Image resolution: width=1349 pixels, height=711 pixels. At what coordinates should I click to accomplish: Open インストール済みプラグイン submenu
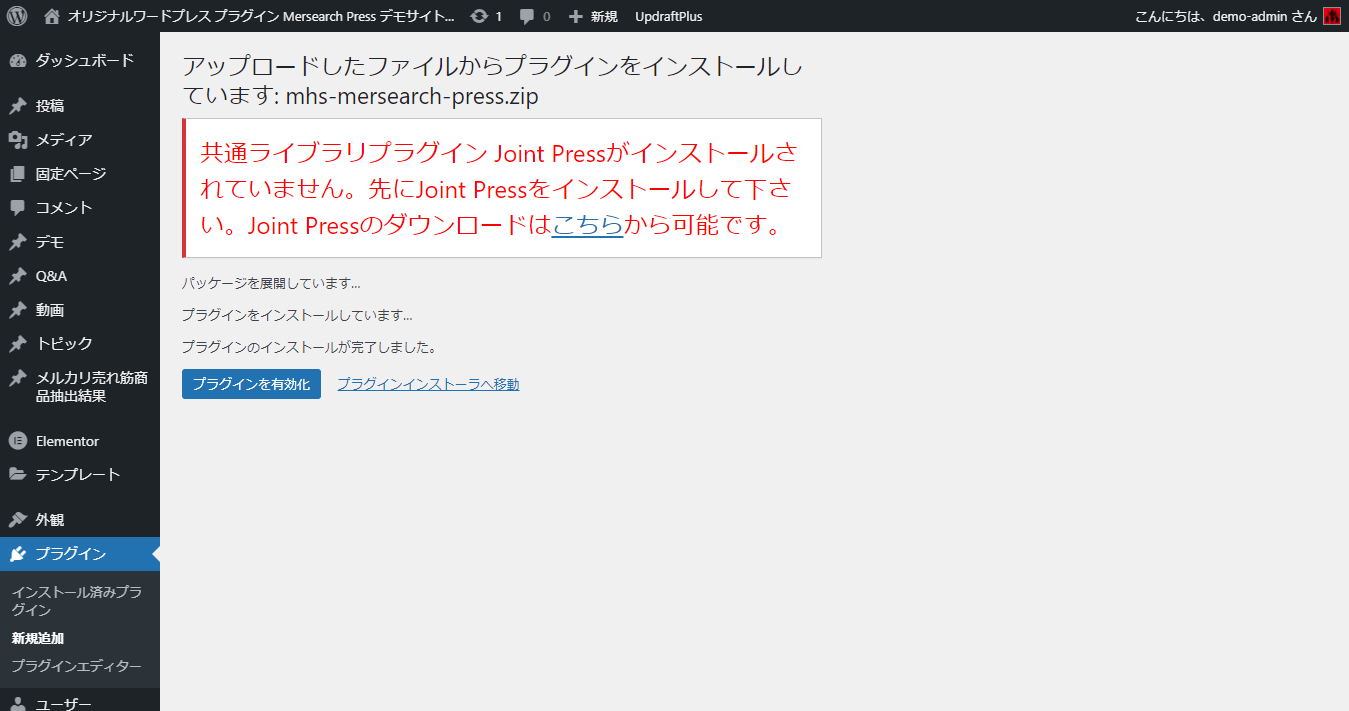(77, 601)
